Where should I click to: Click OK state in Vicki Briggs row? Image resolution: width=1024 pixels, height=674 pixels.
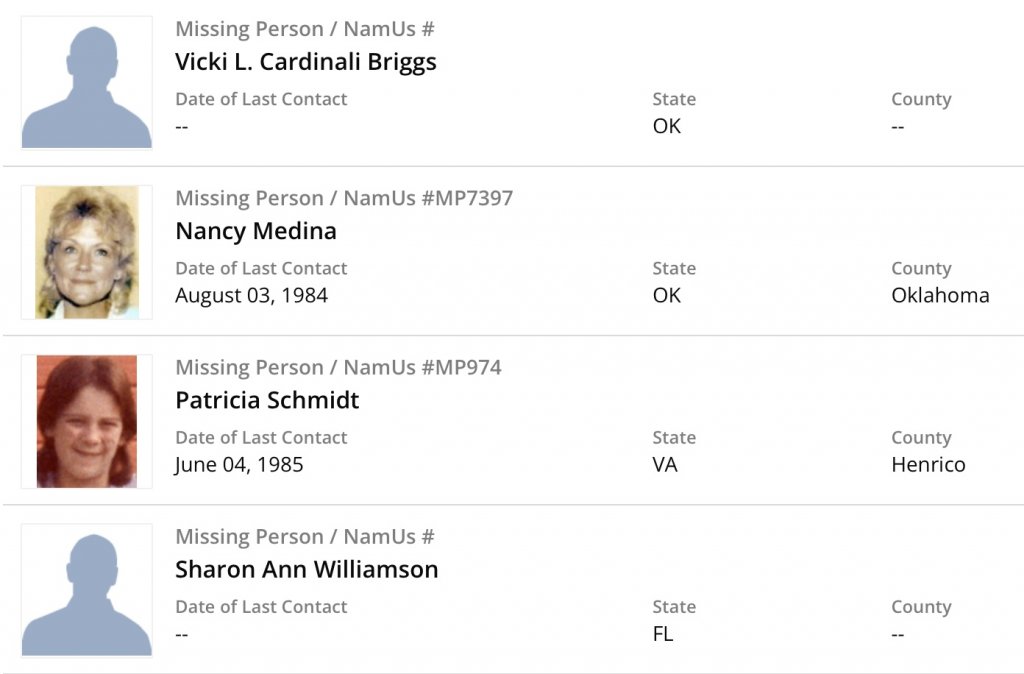tap(666, 126)
